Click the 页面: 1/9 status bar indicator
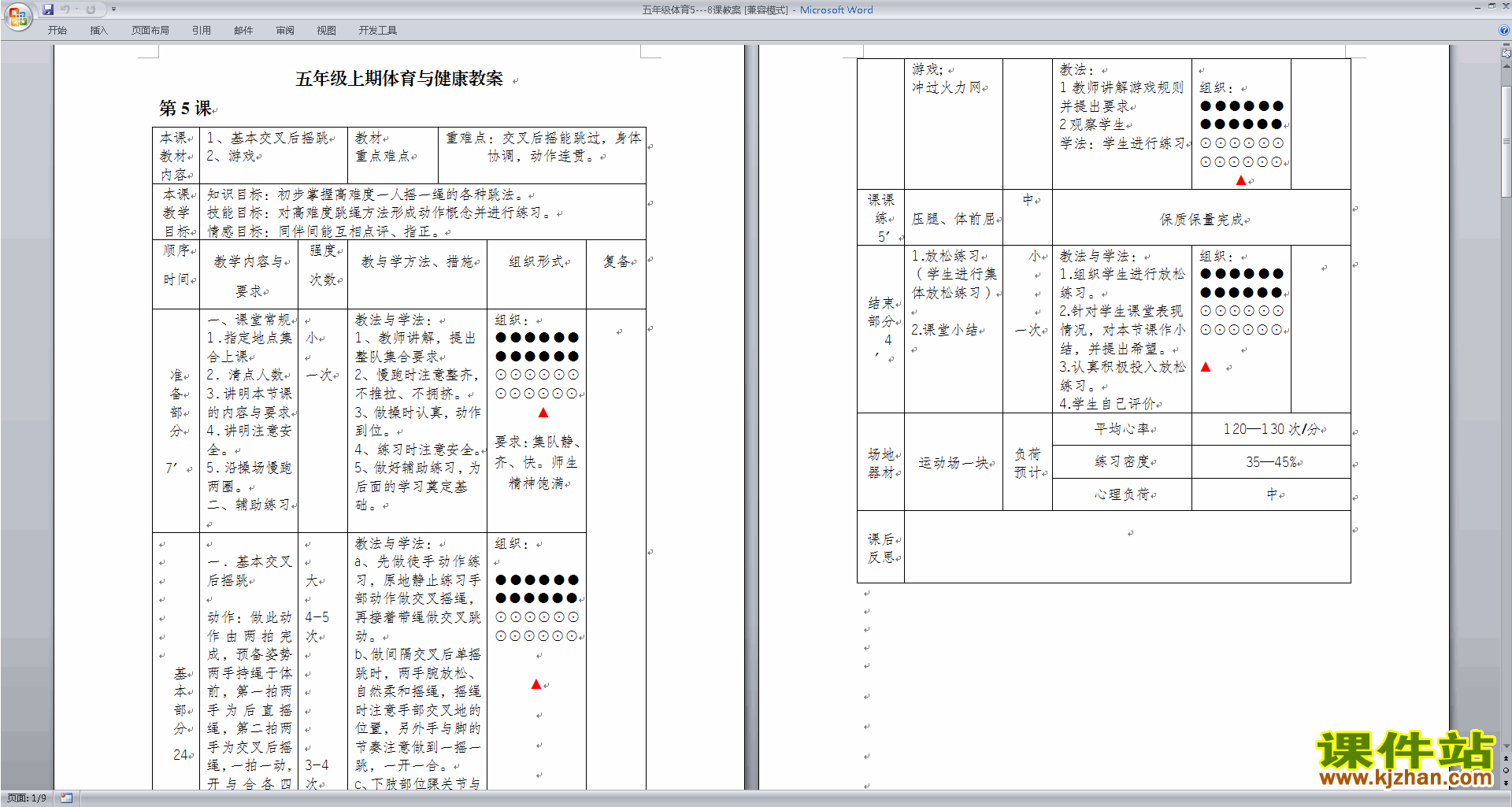The height and width of the screenshot is (807, 1512). point(27,798)
